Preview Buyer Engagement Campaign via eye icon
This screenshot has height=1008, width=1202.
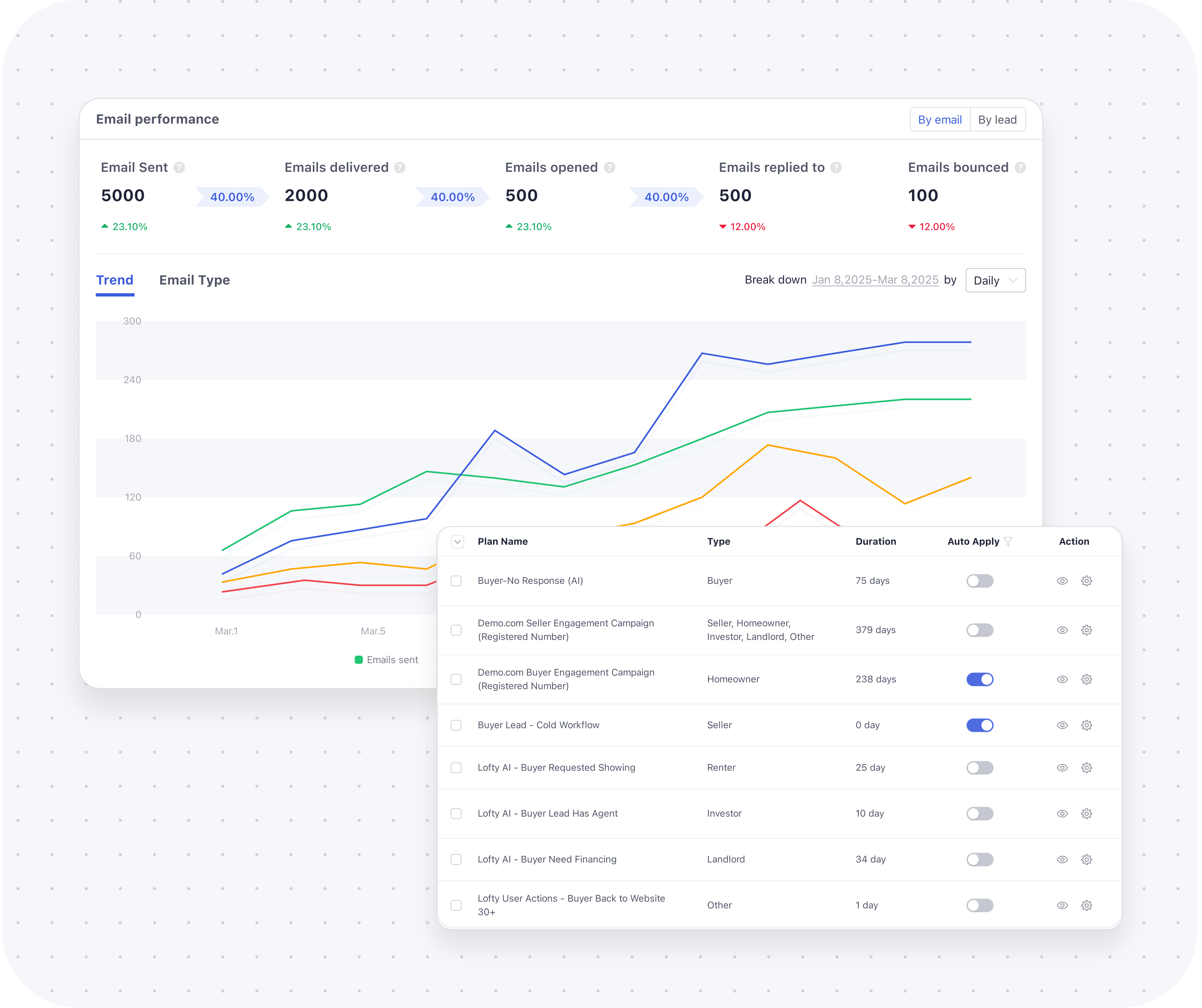click(x=1062, y=679)
